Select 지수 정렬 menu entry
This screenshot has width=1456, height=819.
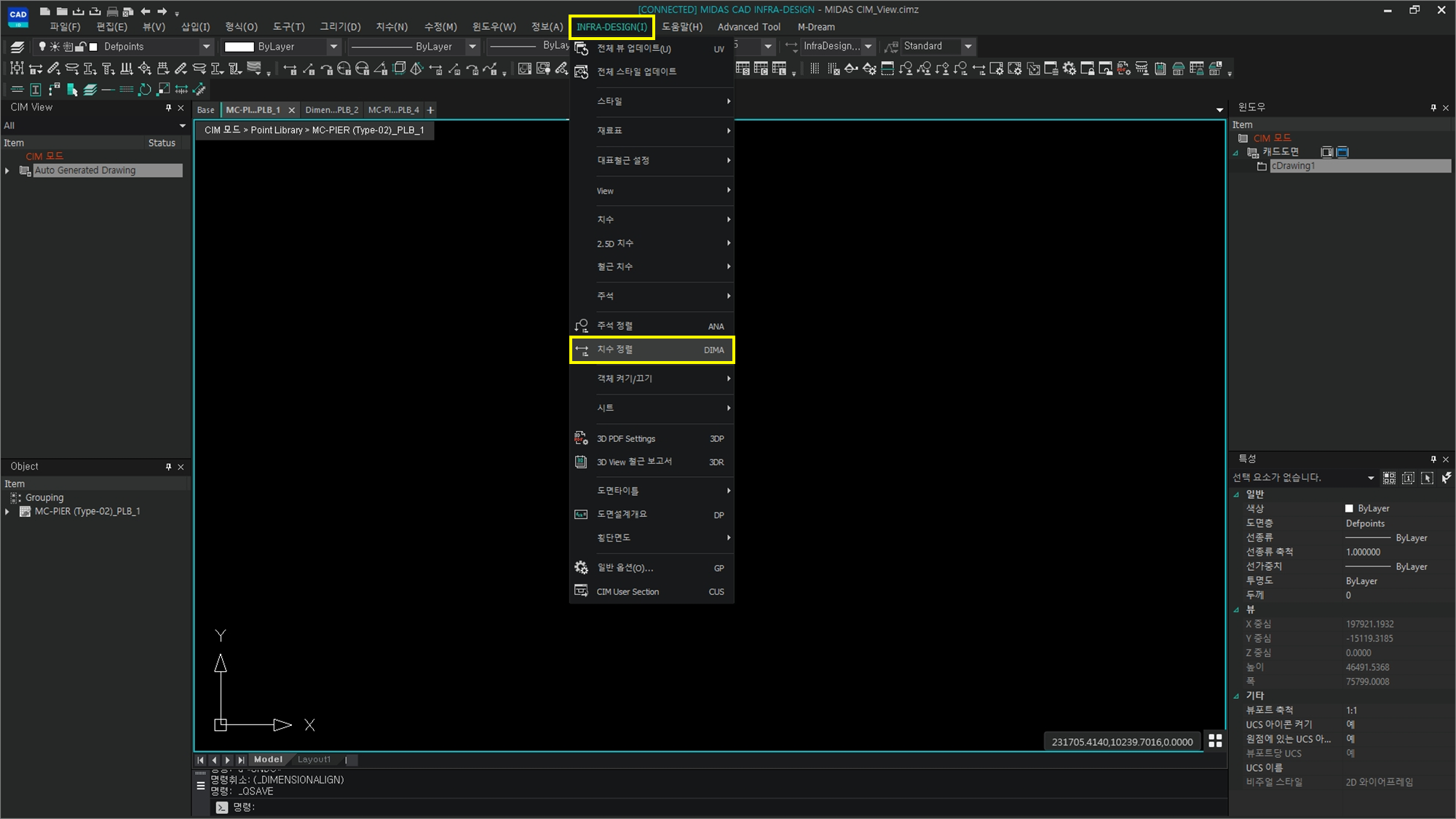point(652,350)
